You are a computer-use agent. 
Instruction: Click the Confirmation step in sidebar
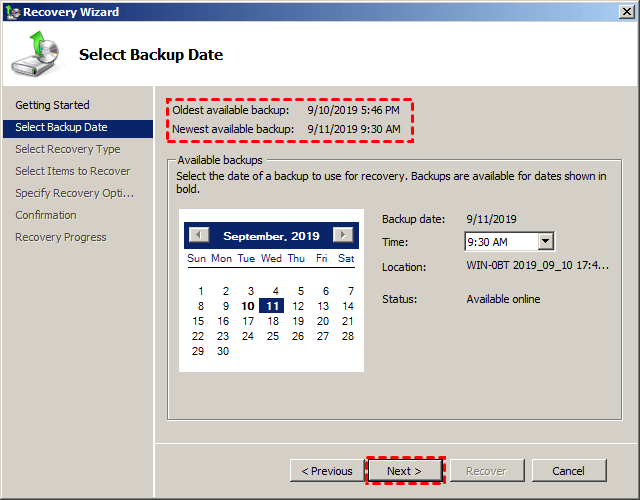[x=45, y=215]
